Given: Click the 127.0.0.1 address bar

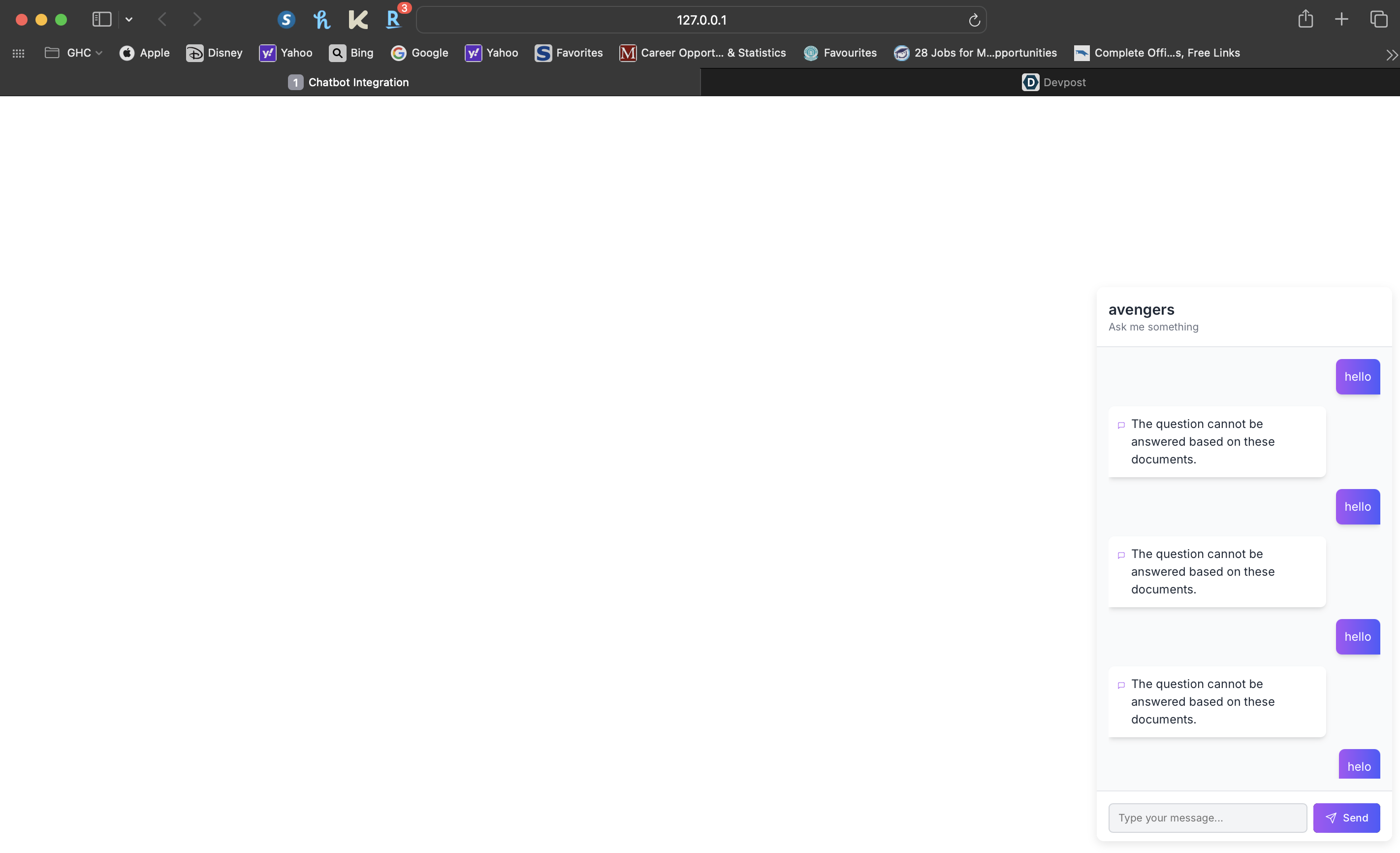Looking at the screenshot, I should click(700, 21).
